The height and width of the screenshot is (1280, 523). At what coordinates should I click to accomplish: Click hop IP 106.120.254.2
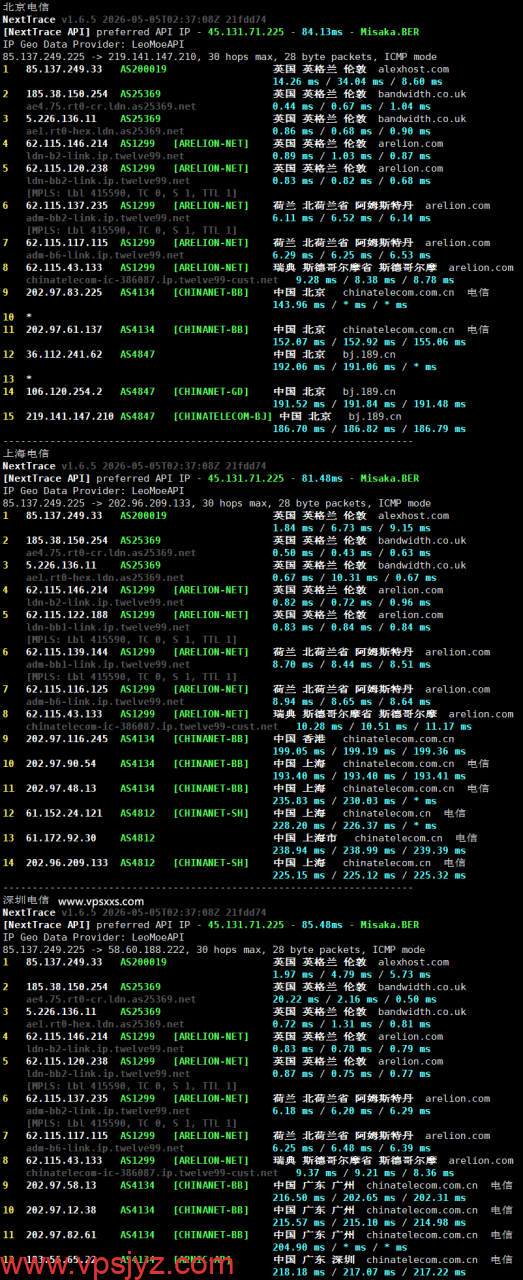click(64, 391)
